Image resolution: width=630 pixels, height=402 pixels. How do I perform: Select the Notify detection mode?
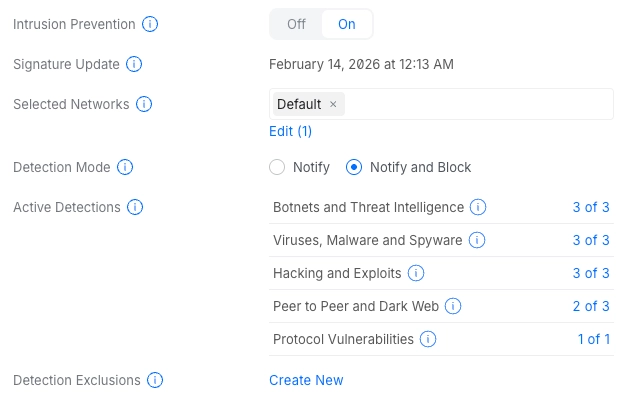(278, 167)
